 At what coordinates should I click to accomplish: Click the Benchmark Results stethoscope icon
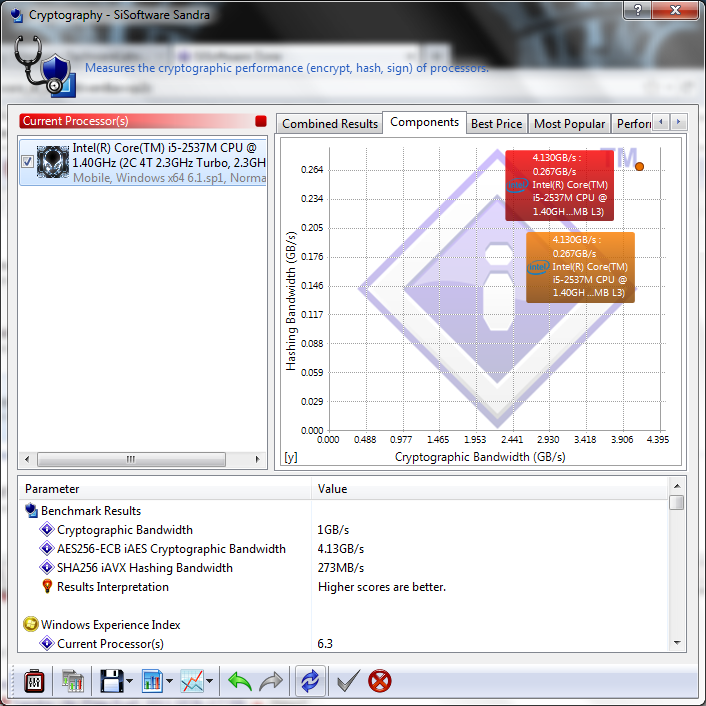click(x=31, y=510)
